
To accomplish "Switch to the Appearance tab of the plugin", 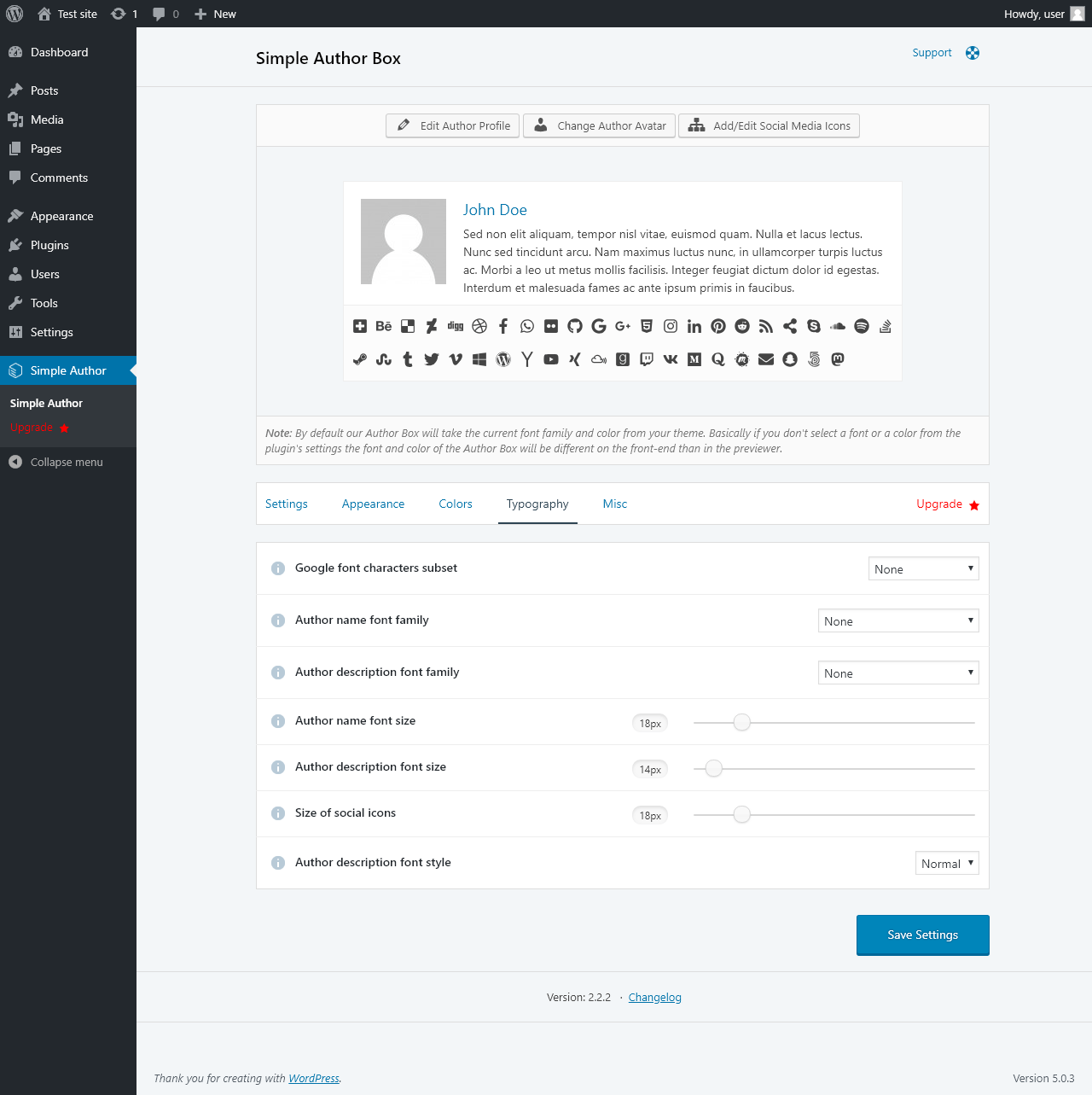I will click(373, 504).
